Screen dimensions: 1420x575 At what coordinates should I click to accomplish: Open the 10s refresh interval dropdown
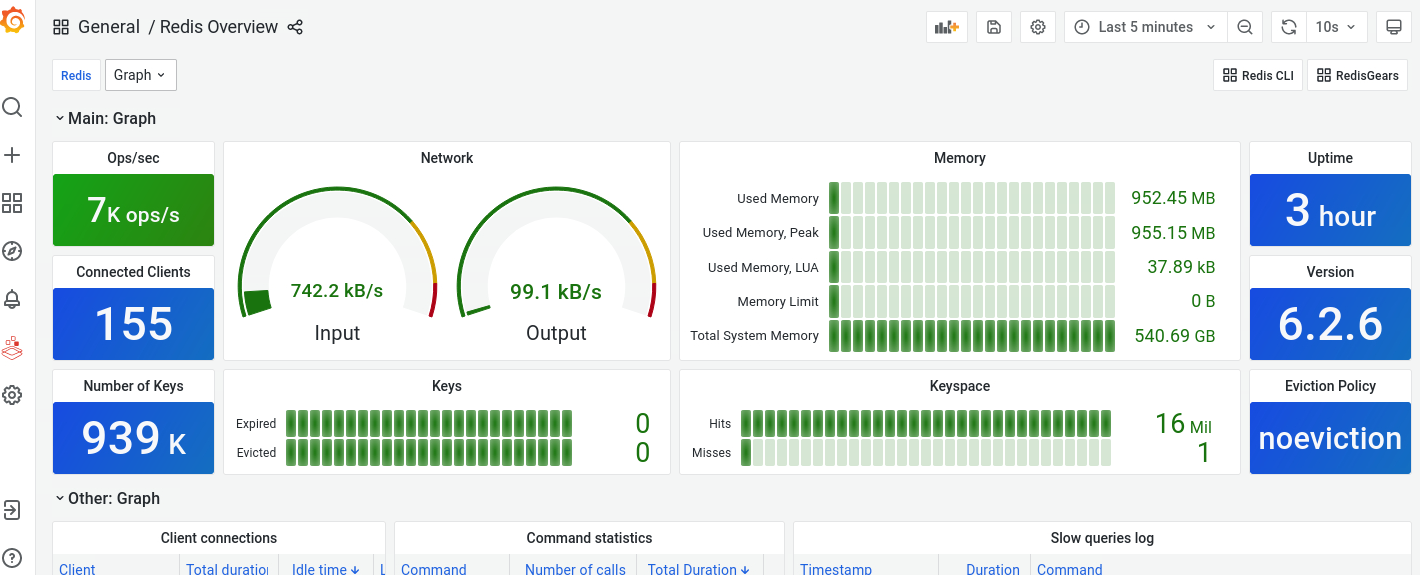click(1336, 27)
